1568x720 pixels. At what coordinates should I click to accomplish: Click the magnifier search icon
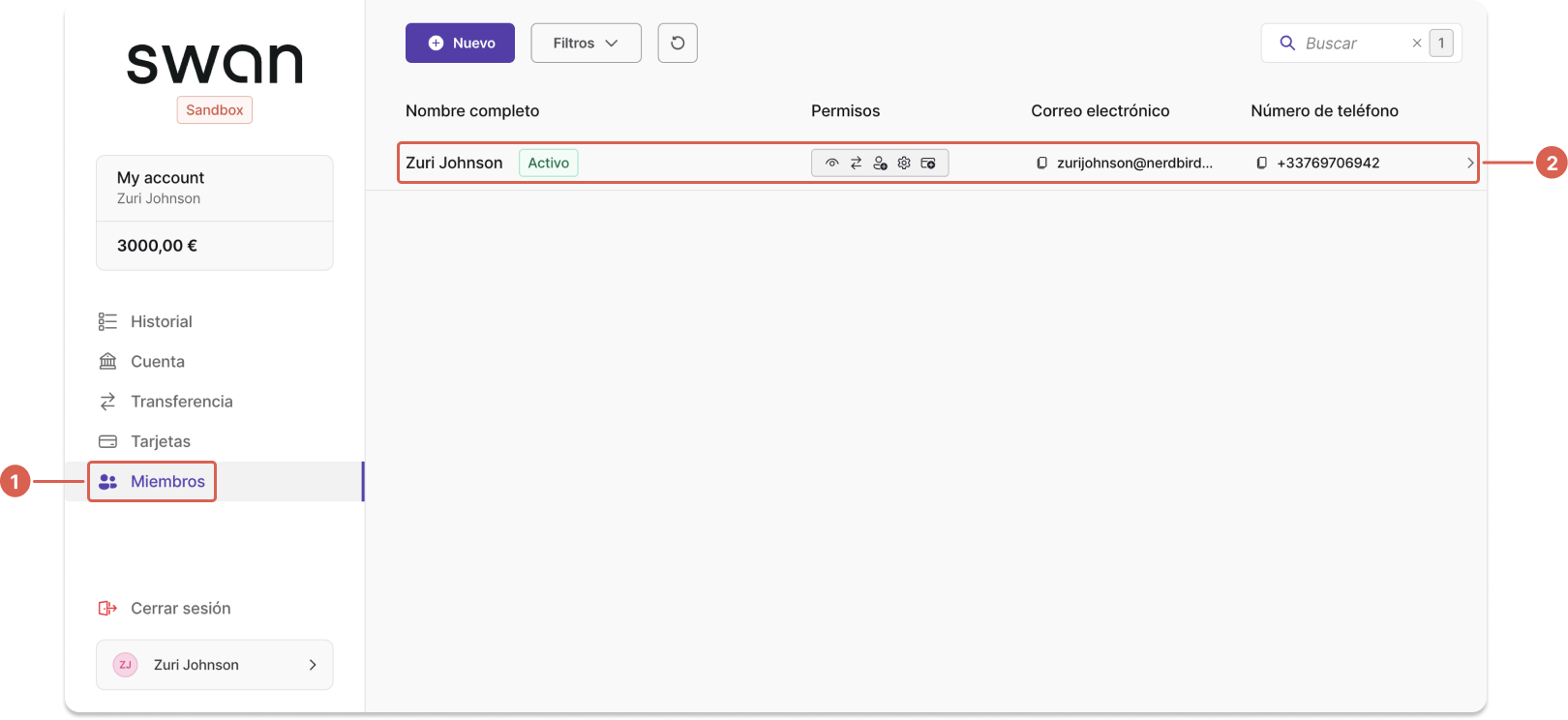point(1287,43)
